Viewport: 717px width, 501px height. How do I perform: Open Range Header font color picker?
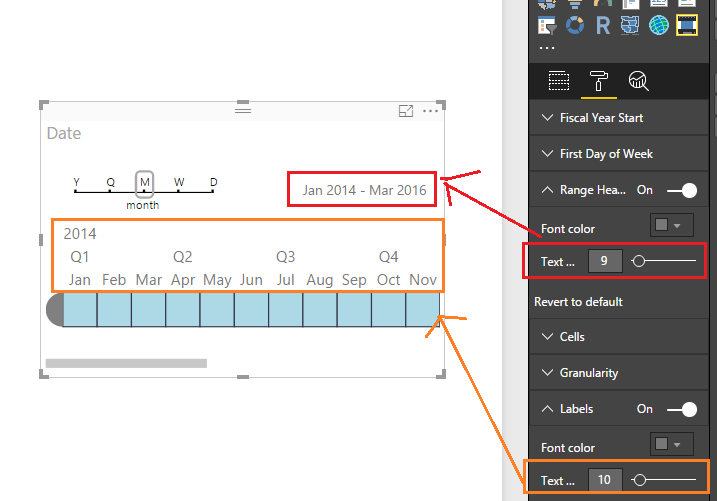(672, 225)
